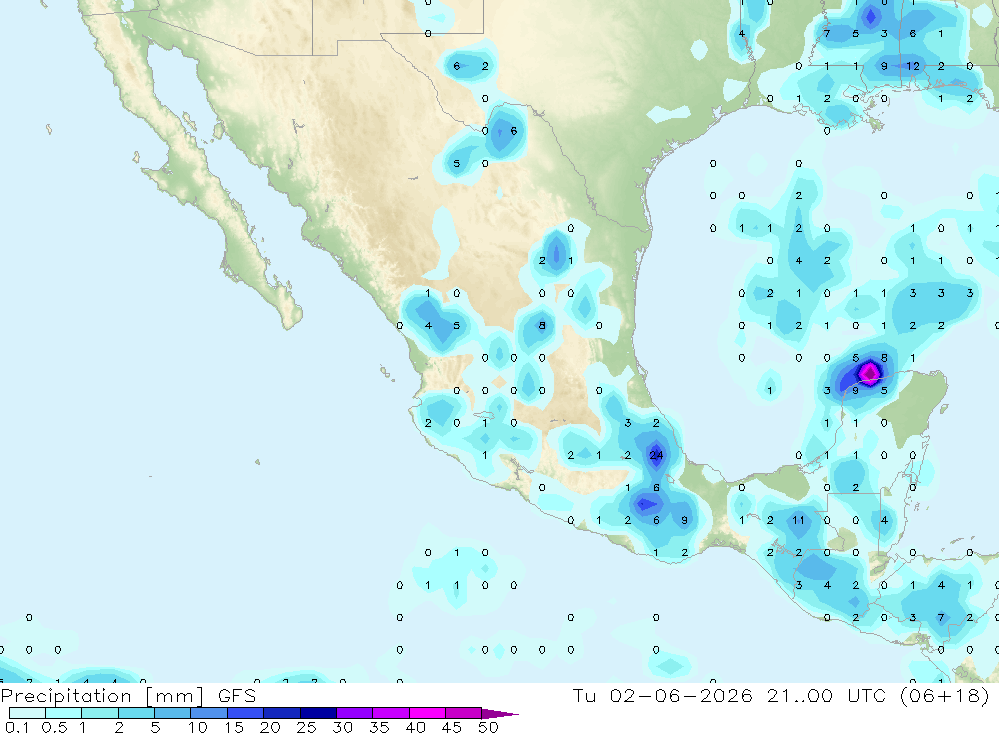Pick the 10–15 mm legend color swatch
Viewport: 1000px width, 733px height.
pyautogui.click(x=209, y=713)
